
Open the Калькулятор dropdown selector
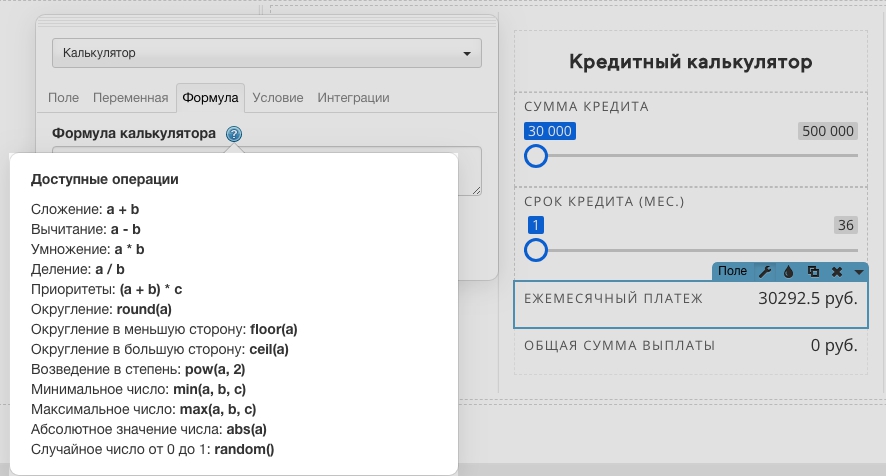pyautogui.click(x=267, y=53)
